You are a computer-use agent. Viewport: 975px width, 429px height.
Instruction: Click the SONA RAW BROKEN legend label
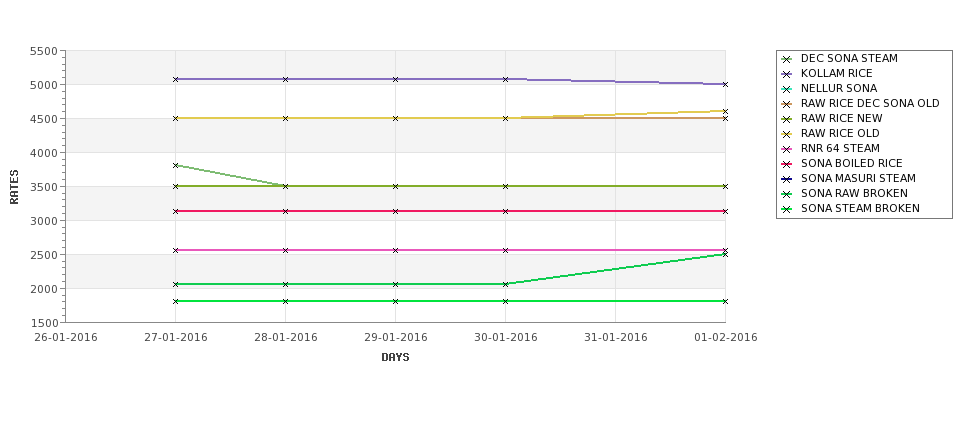click(x=854, y=194)
